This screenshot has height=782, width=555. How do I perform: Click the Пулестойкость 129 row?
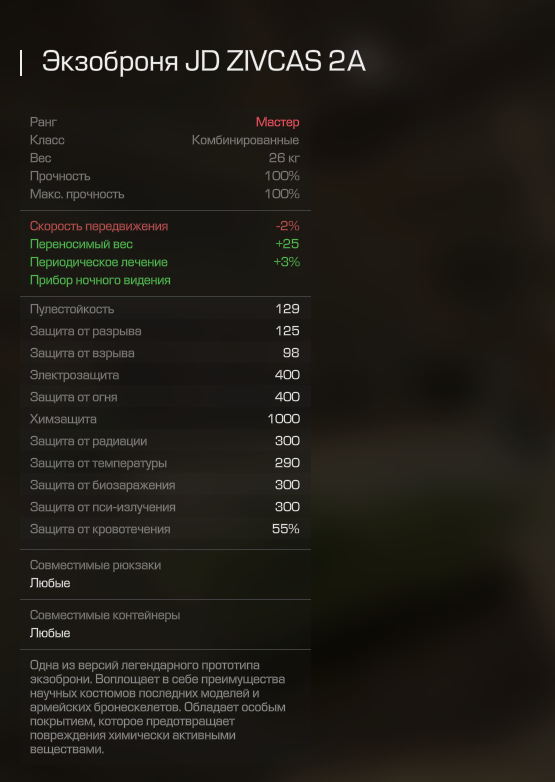165,309
